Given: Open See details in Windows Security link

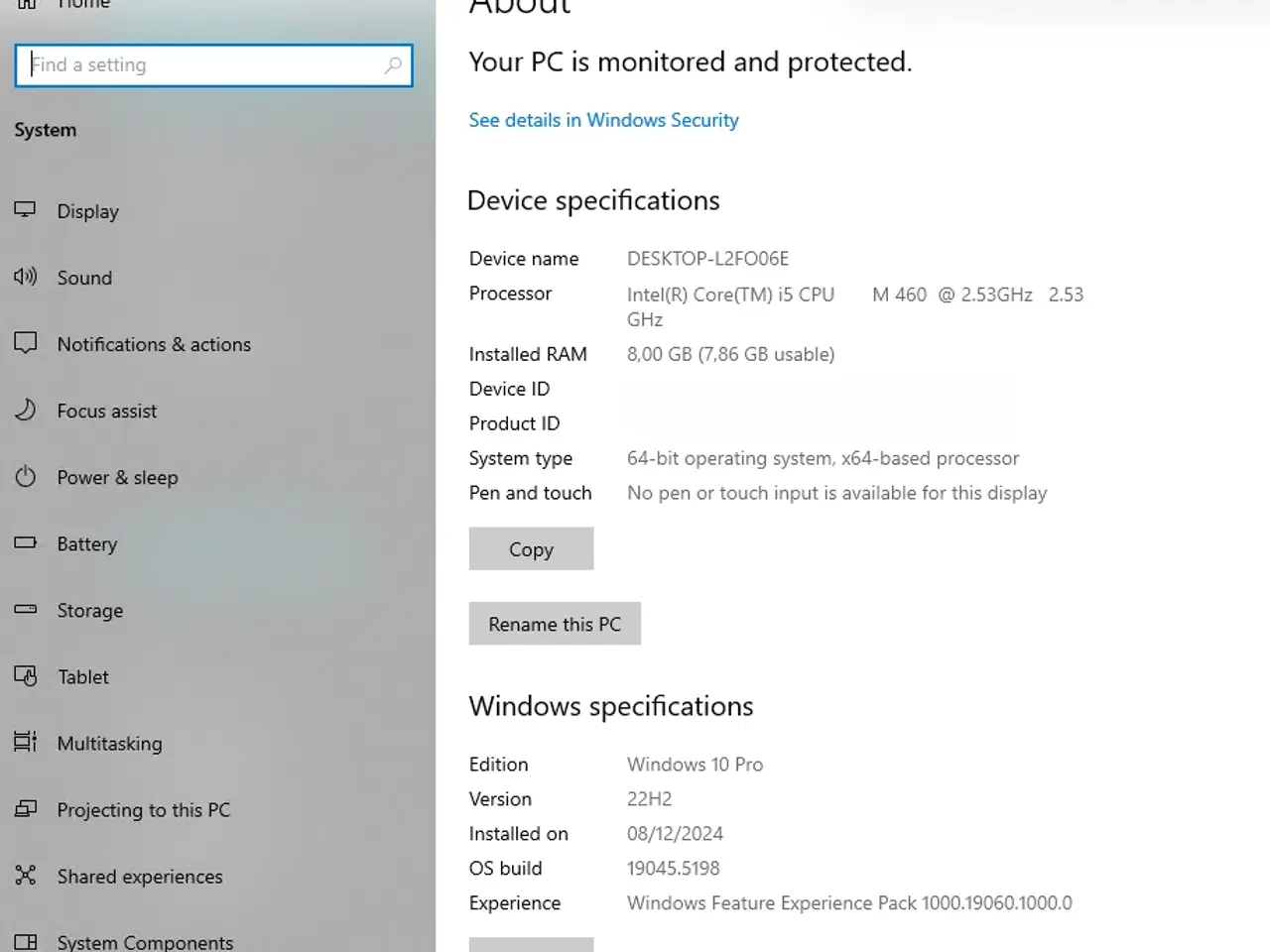Looking at the screenshot, I should (x=603, y=120).
